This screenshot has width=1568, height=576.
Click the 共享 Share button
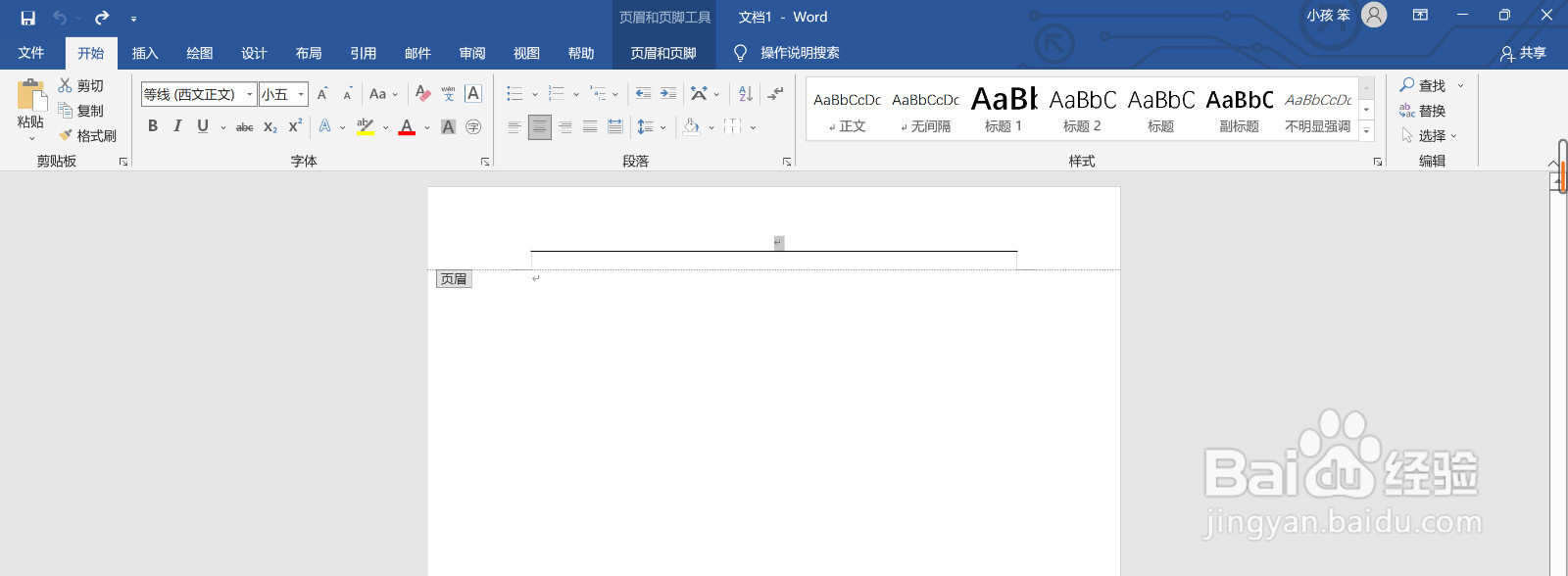(1523, 53)
